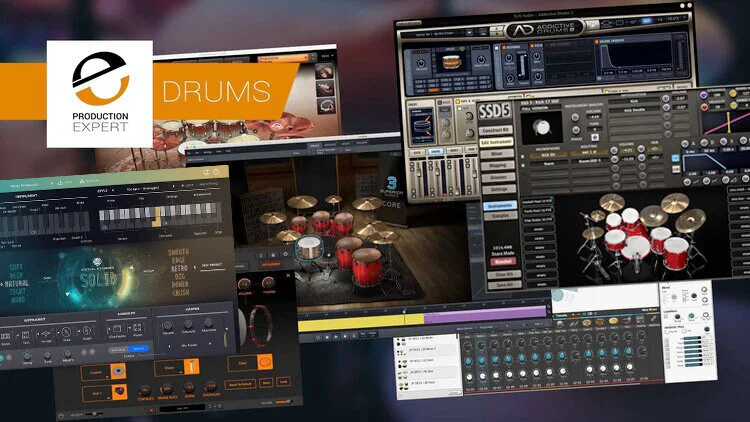
Task: Toggle Latch in the Solid plugin
Action: (x=187, y=185)
